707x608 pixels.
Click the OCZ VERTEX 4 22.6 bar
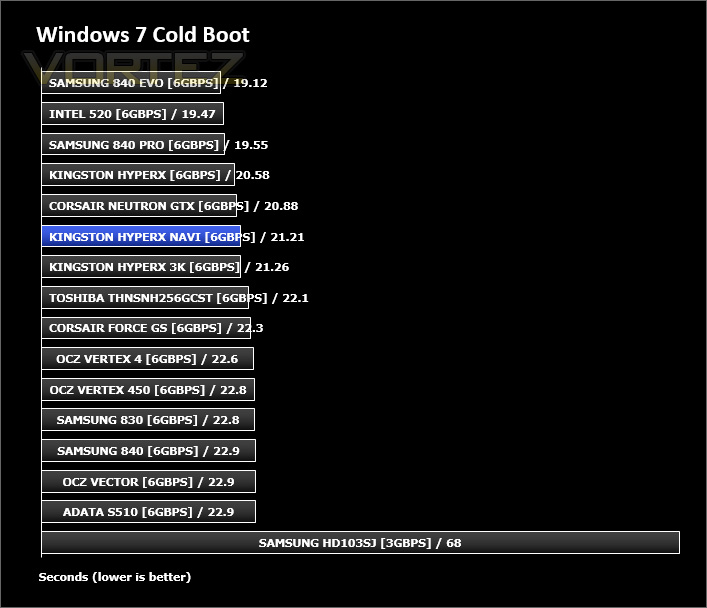(x=147, y=359)
